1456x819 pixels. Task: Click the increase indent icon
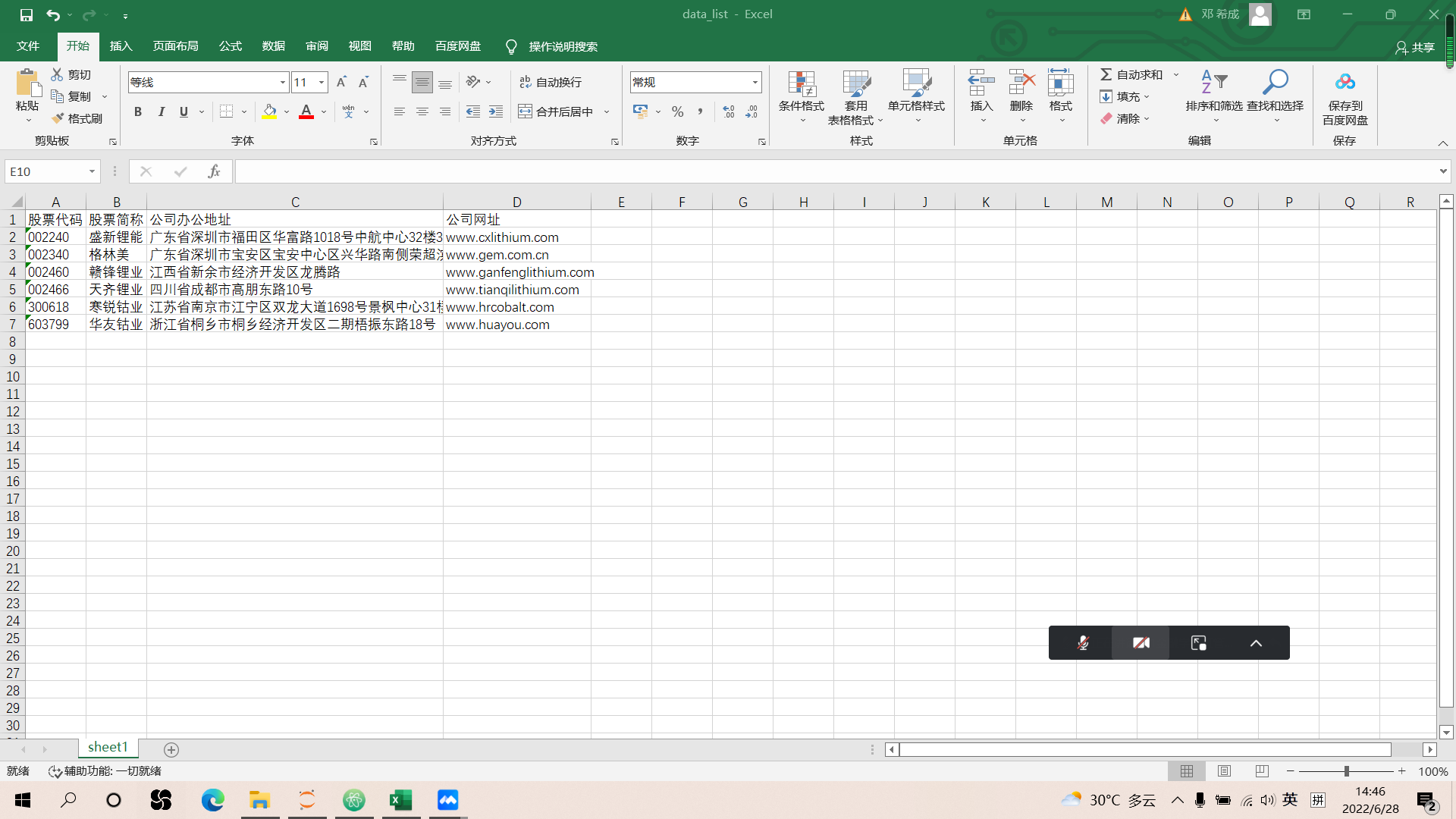point(496,111)
